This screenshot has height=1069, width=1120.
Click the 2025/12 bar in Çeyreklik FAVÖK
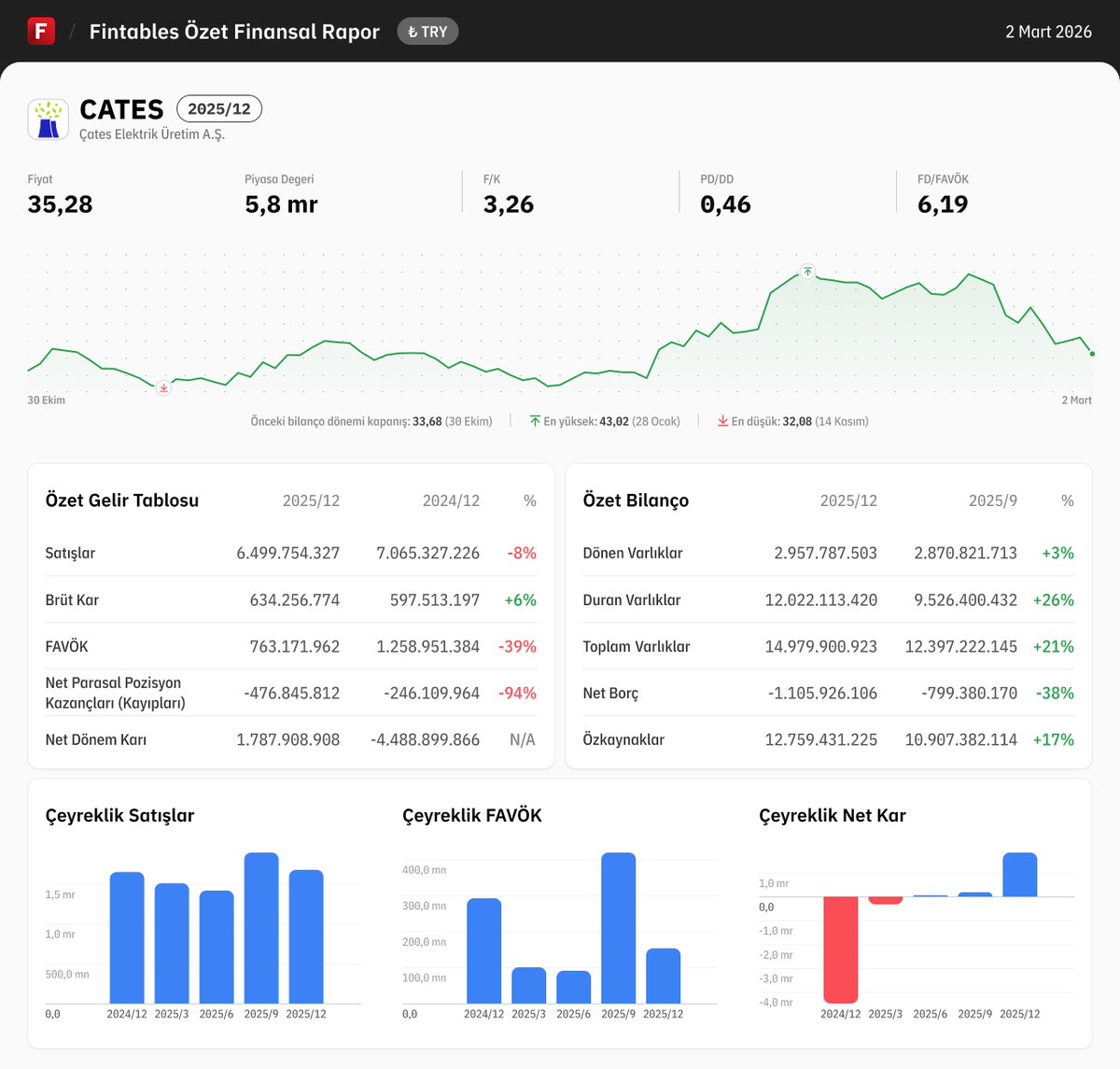pos(664,976)
